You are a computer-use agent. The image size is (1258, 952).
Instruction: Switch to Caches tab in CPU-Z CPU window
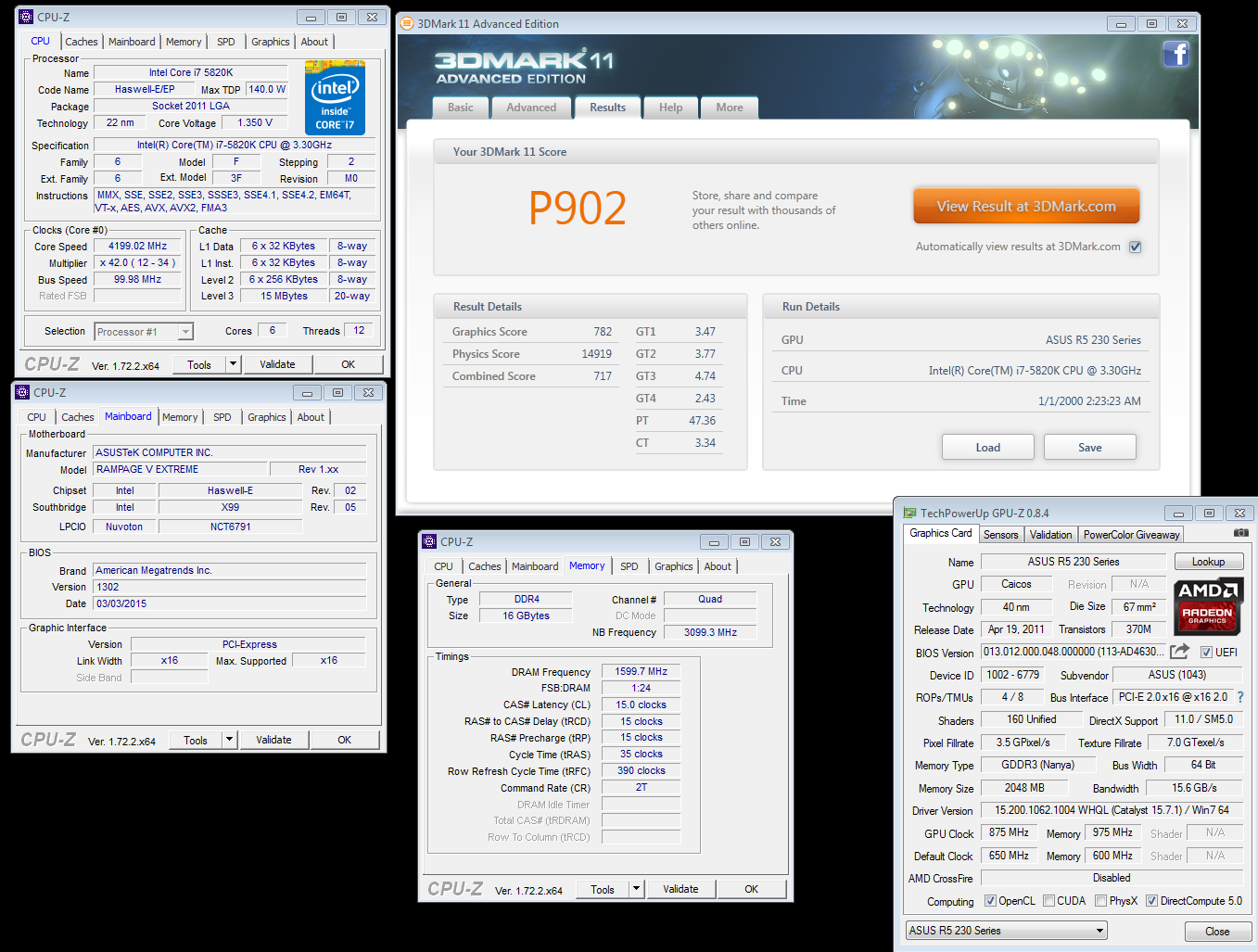(x=82, y=42)
